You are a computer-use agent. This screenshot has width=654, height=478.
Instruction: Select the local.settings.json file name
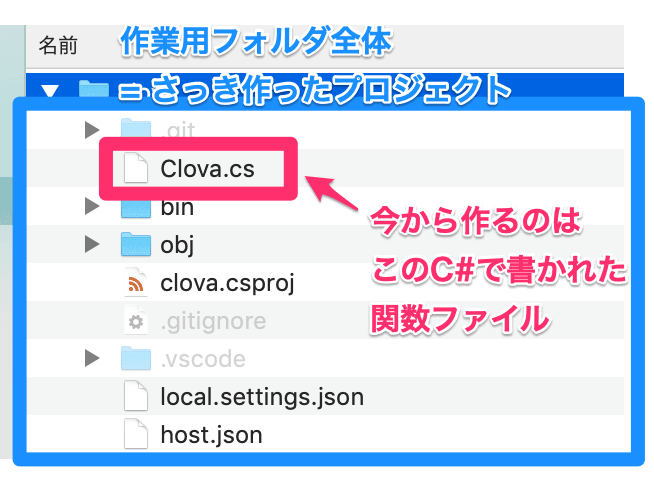[x=261, y=397]
